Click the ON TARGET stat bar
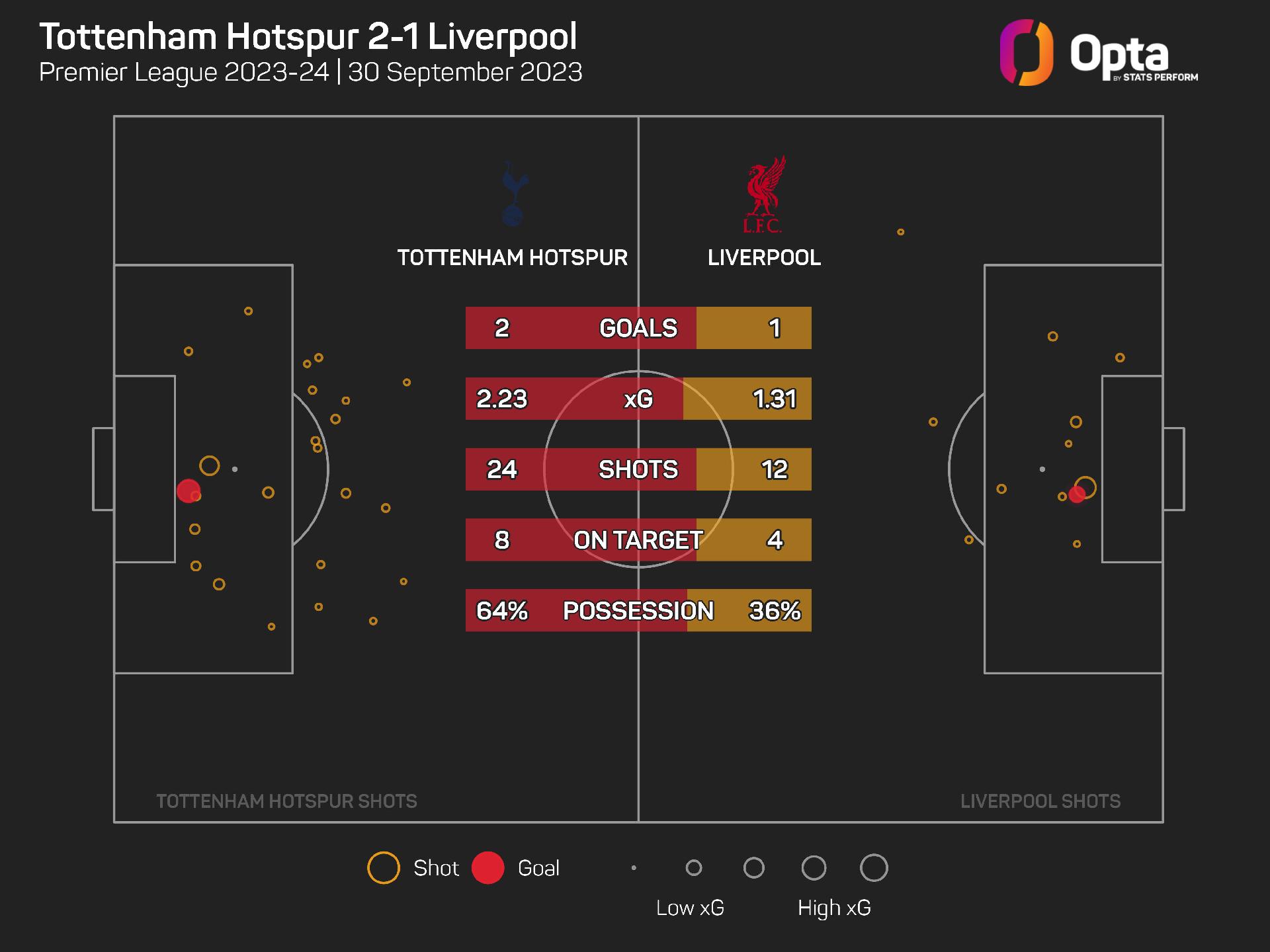This screenshot has height=952, width=1270. (x=638, y=540)
